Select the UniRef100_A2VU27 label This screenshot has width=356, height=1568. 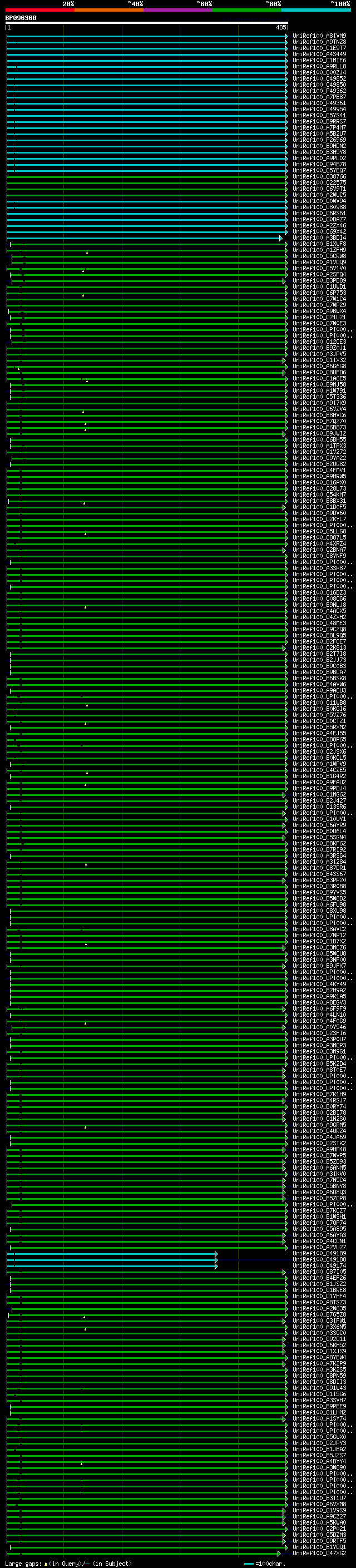tap(319, 1247)
